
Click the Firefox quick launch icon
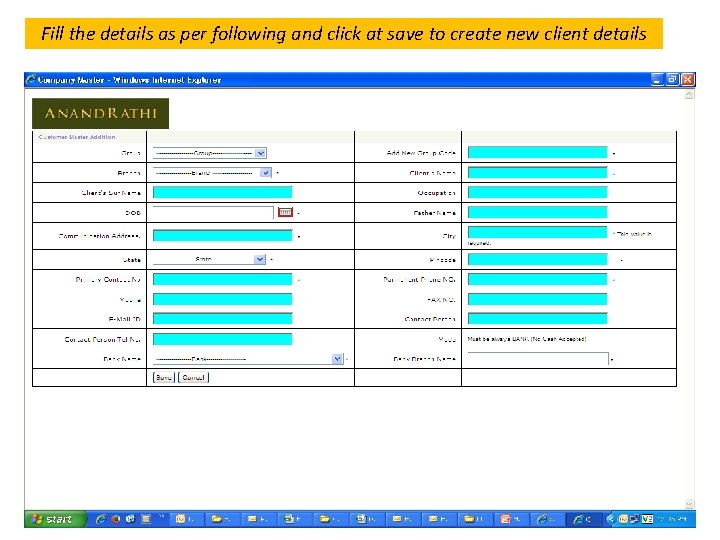point(116,519)
